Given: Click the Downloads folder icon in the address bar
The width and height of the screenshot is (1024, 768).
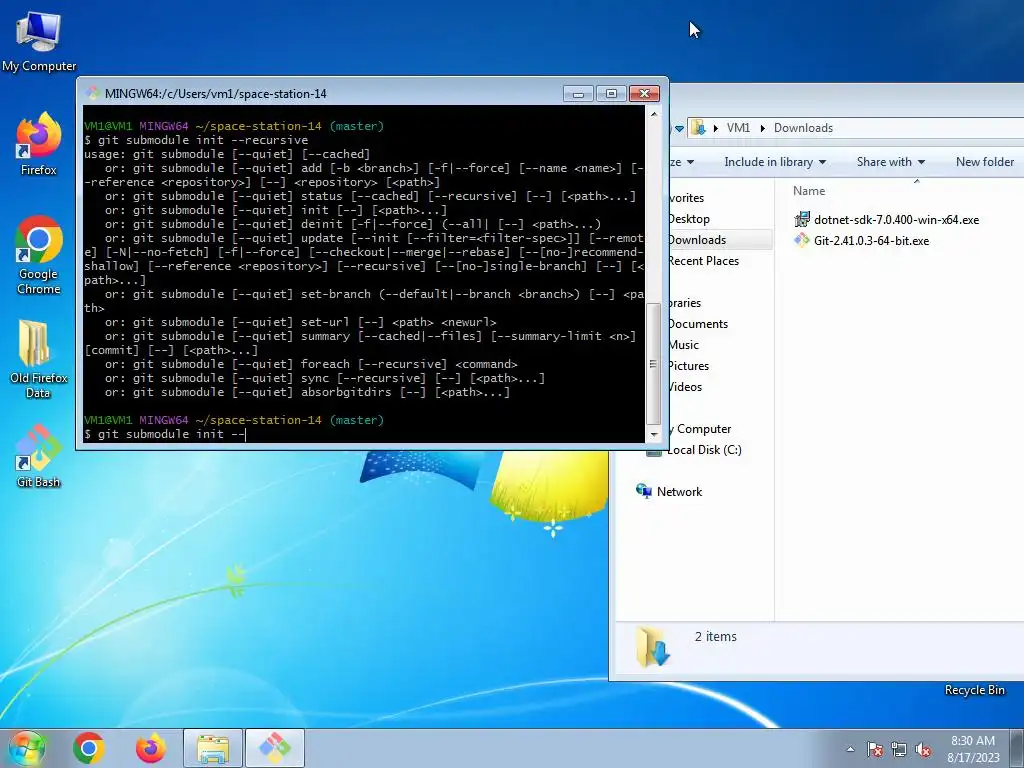Looking at the screenshot, I should pos(698,127).
